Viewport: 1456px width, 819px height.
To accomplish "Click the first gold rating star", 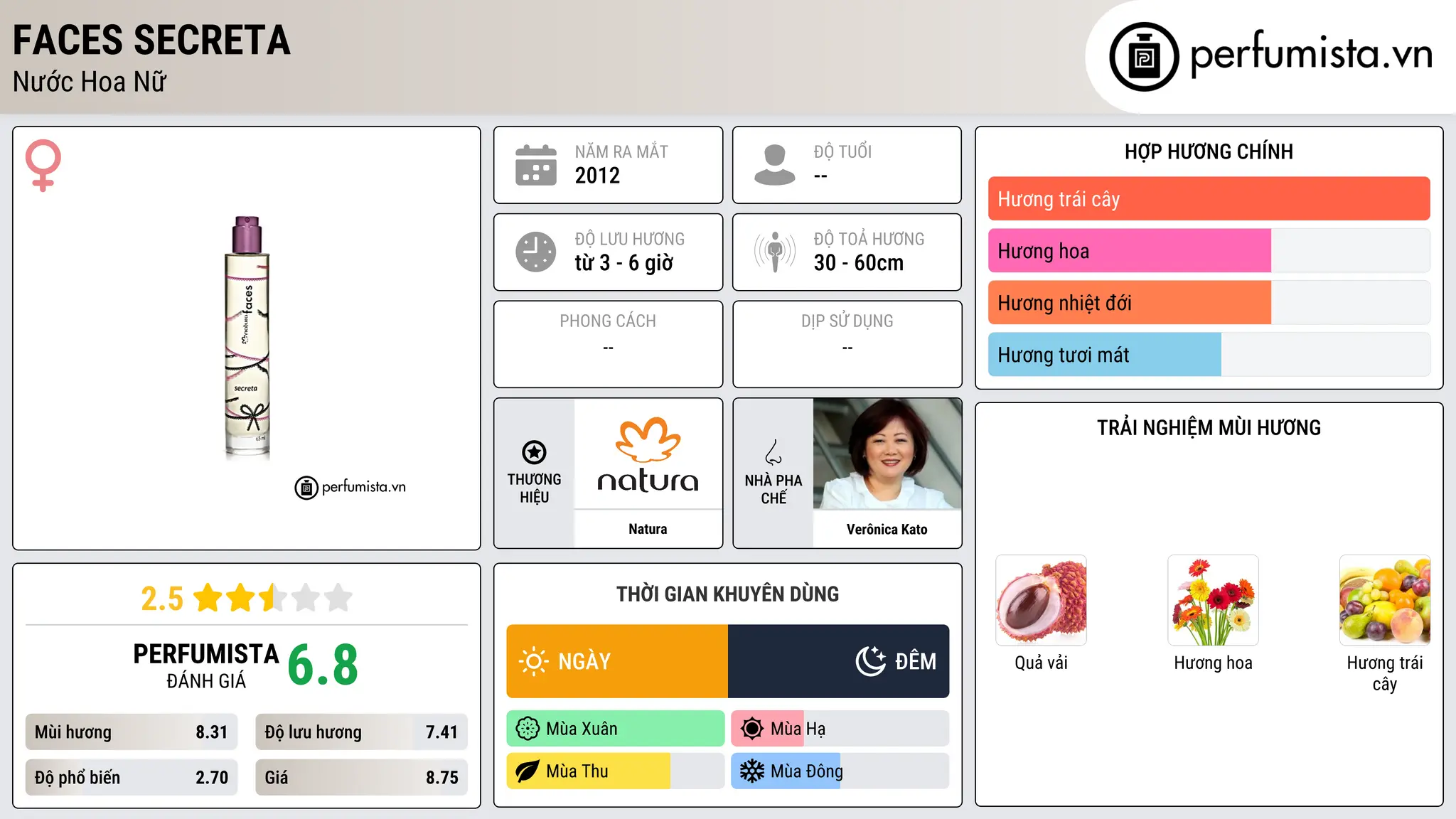I will point(208,597).
